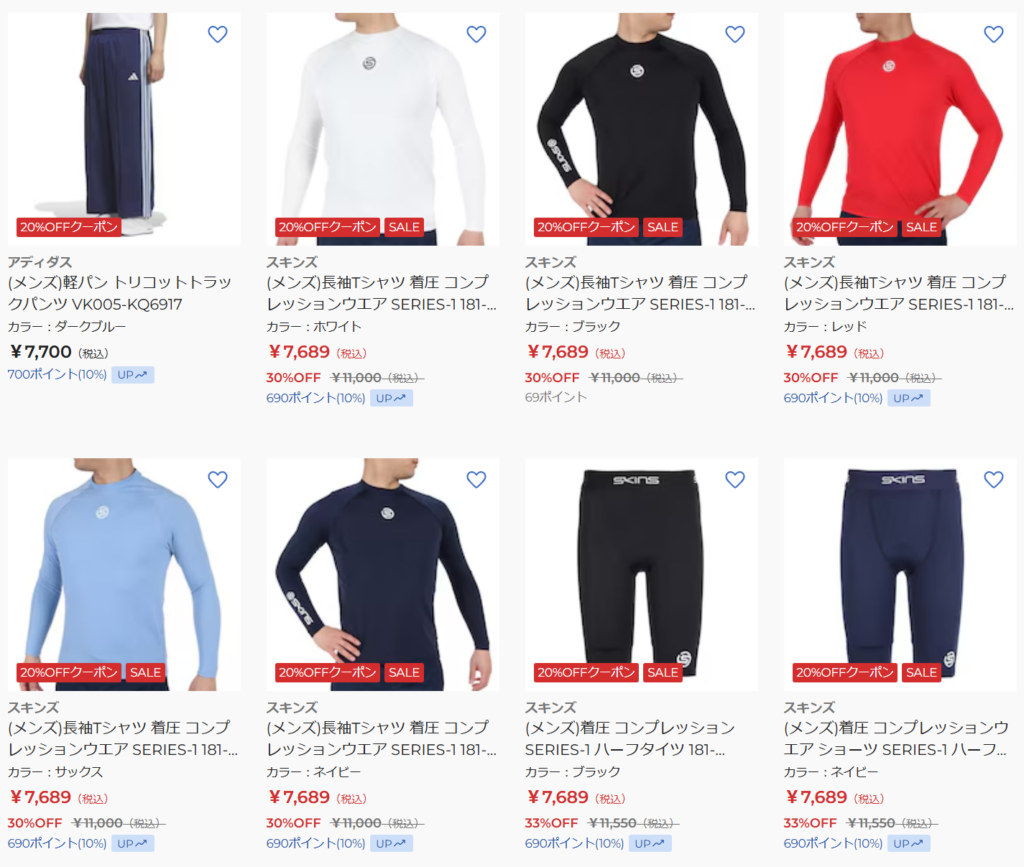Click 20%OFFクーポン badge on white shirt

coord(327,227)
